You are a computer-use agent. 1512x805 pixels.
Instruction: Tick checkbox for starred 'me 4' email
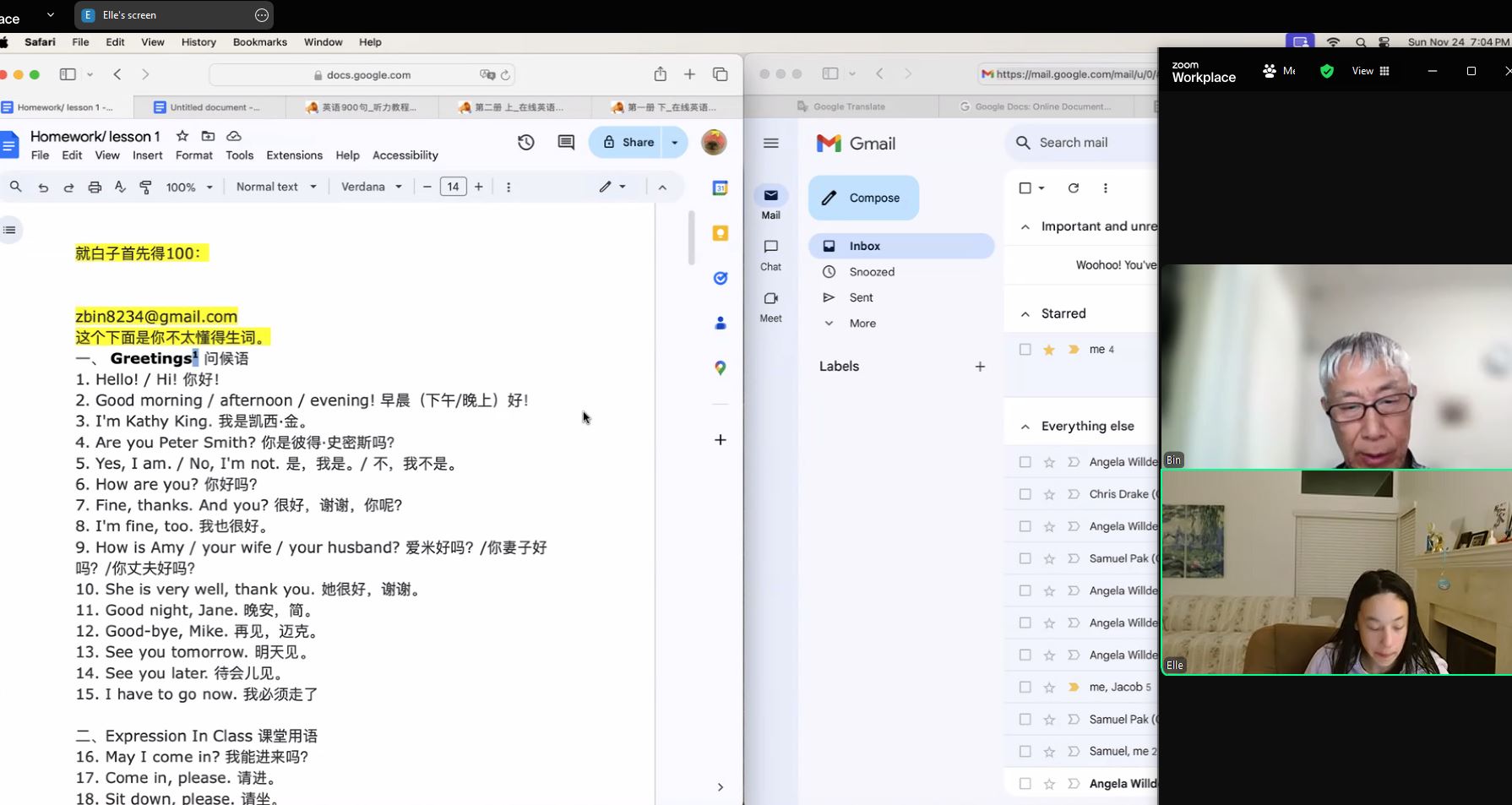(1025, 349)
